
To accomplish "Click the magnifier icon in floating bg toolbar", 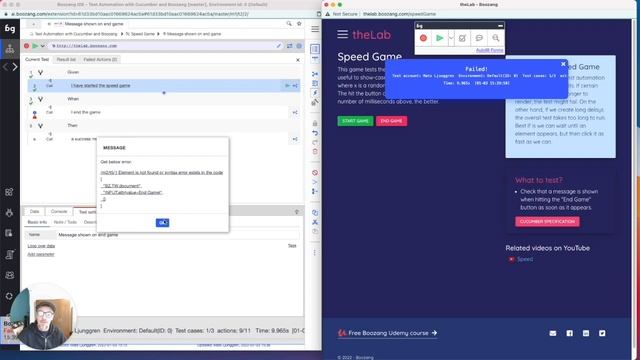I will [496, 38].
